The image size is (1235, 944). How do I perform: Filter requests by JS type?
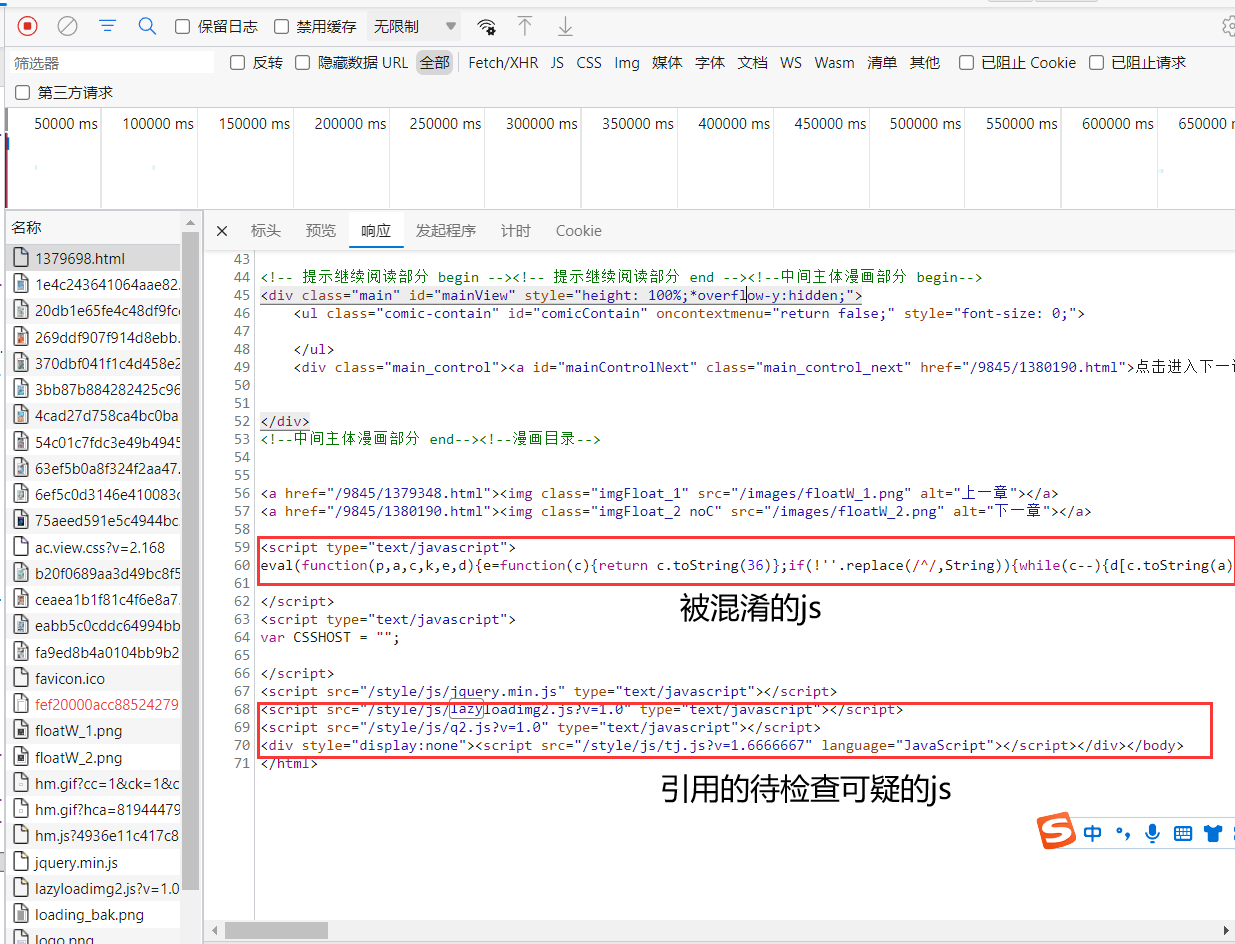coord(556,62)
